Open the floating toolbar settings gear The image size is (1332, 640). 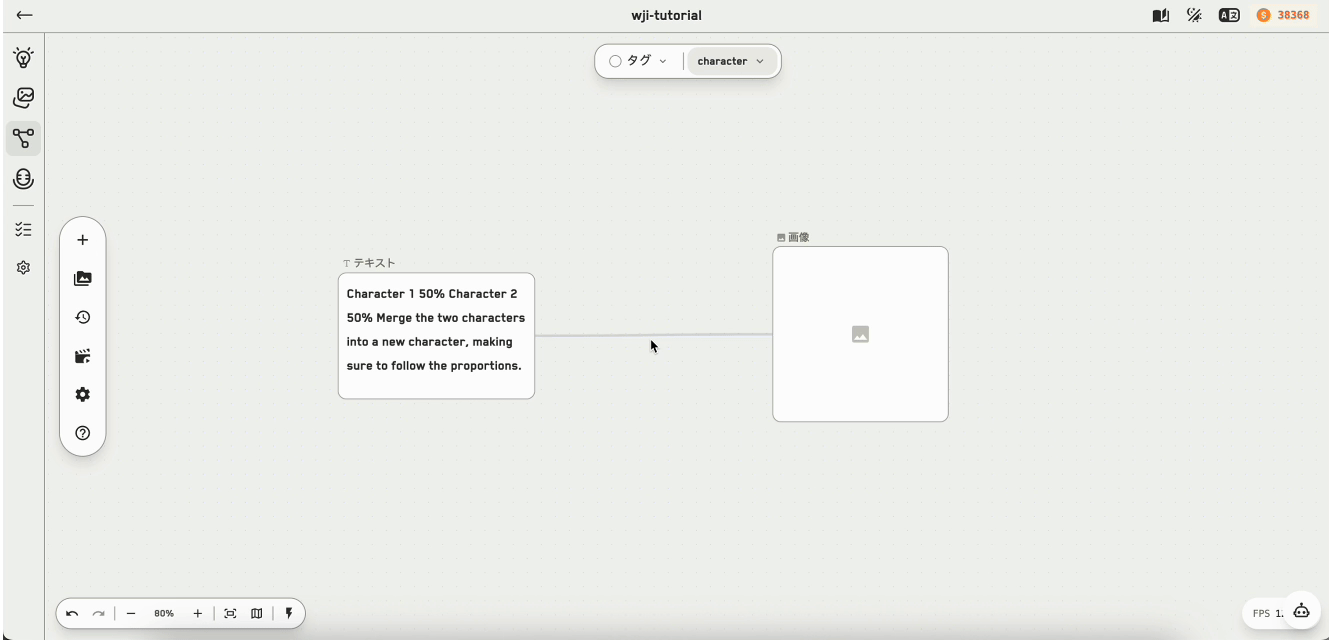click(83, 394)
